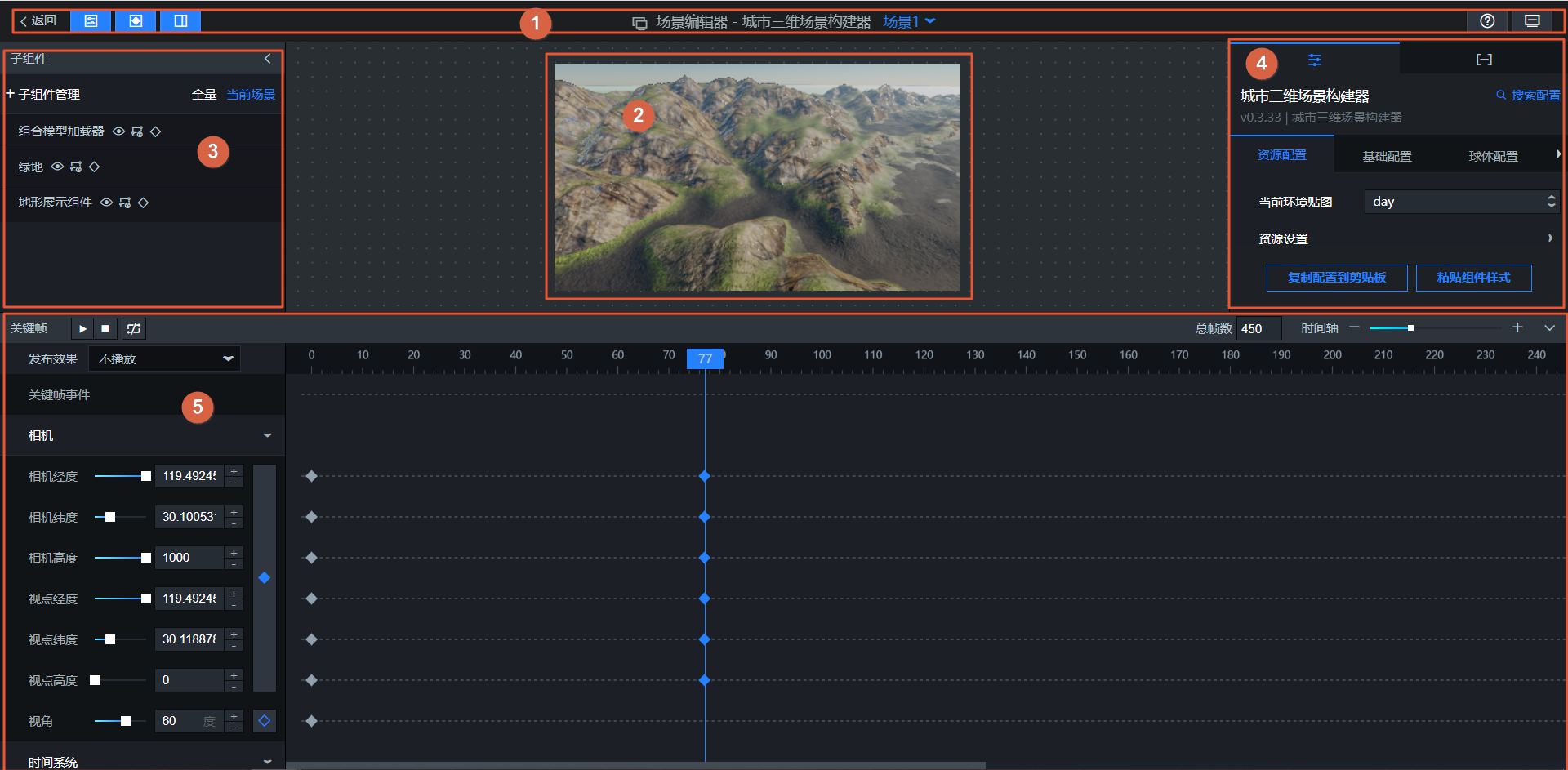
Task: Click the middle blue layout icon in top bar
Action: [136, 21]
